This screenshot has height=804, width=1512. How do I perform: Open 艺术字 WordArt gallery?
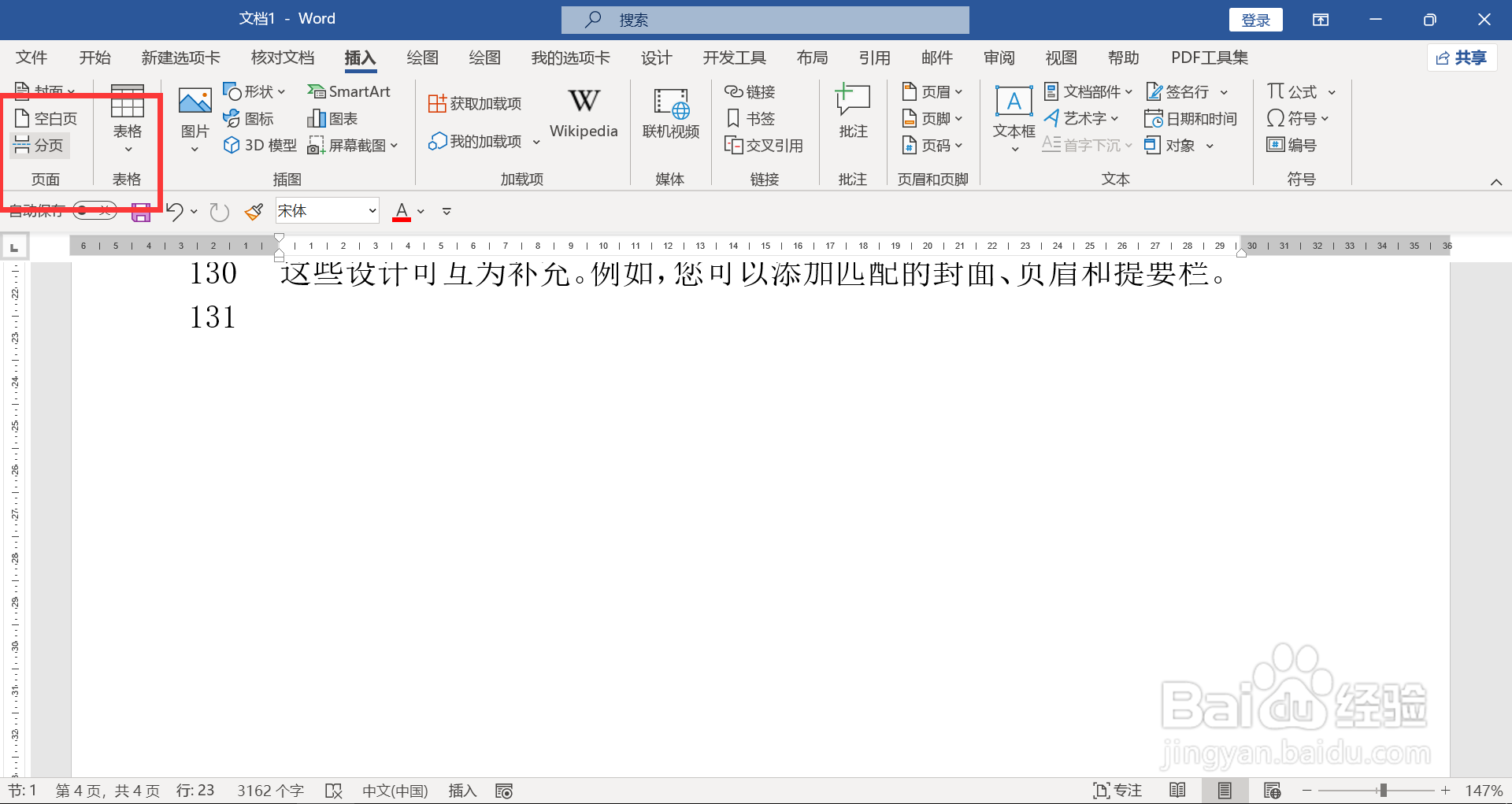coord(1081,119)
